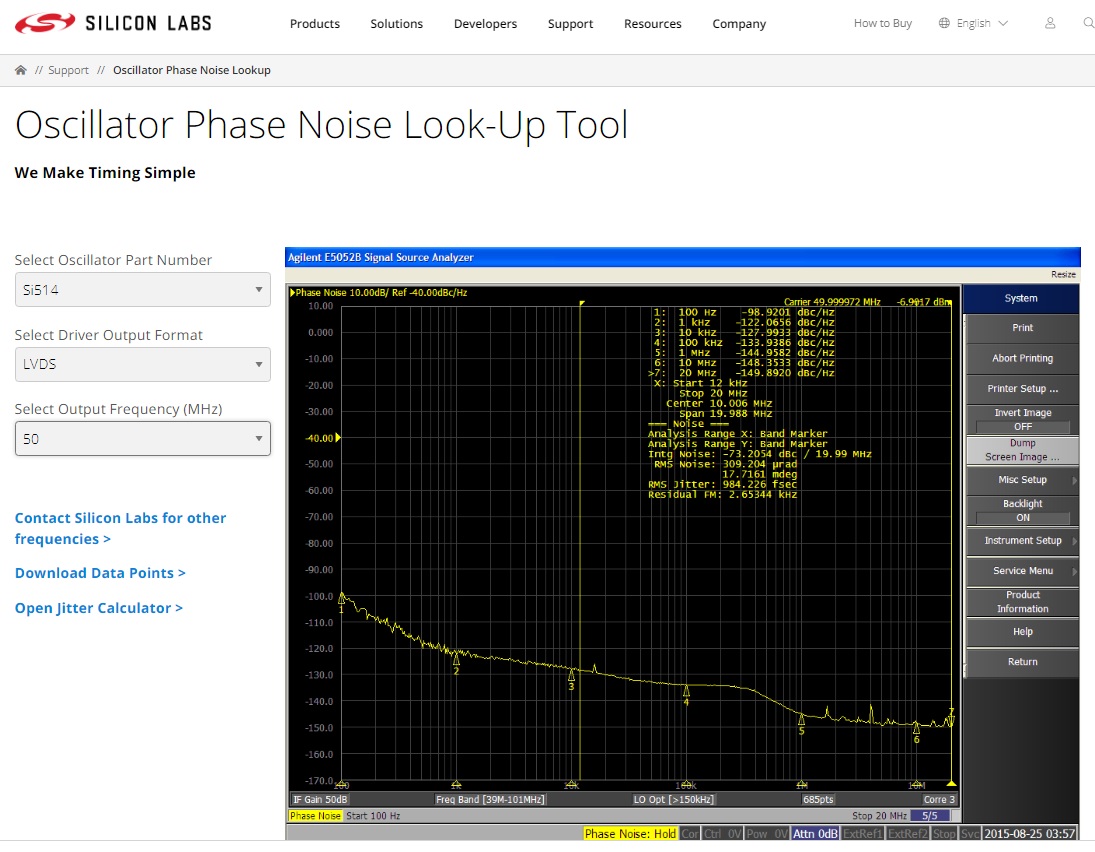Viewport: 1095px width, 852px height.
Task: Click the Return button in analyzer panel
Action: 1022,662
